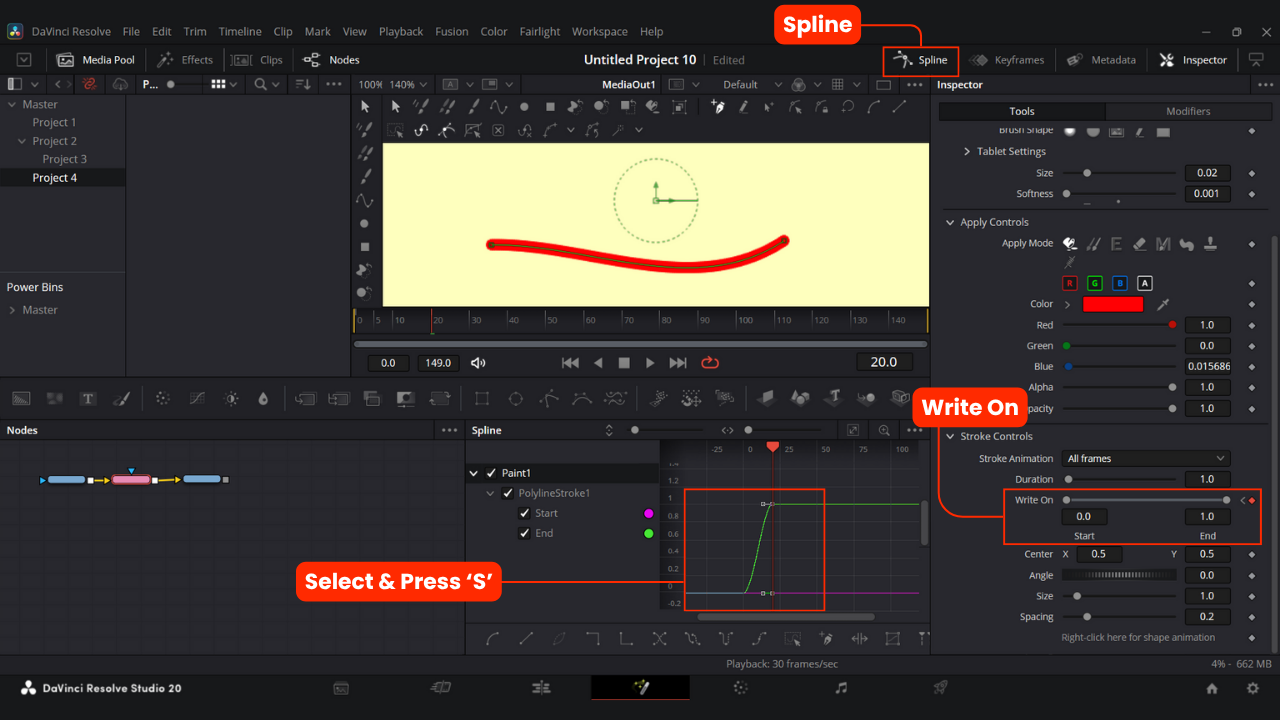Viewport: 1280px width, 720px height.
Task: Open the Media Pool panel
Action: click(98, 60)
